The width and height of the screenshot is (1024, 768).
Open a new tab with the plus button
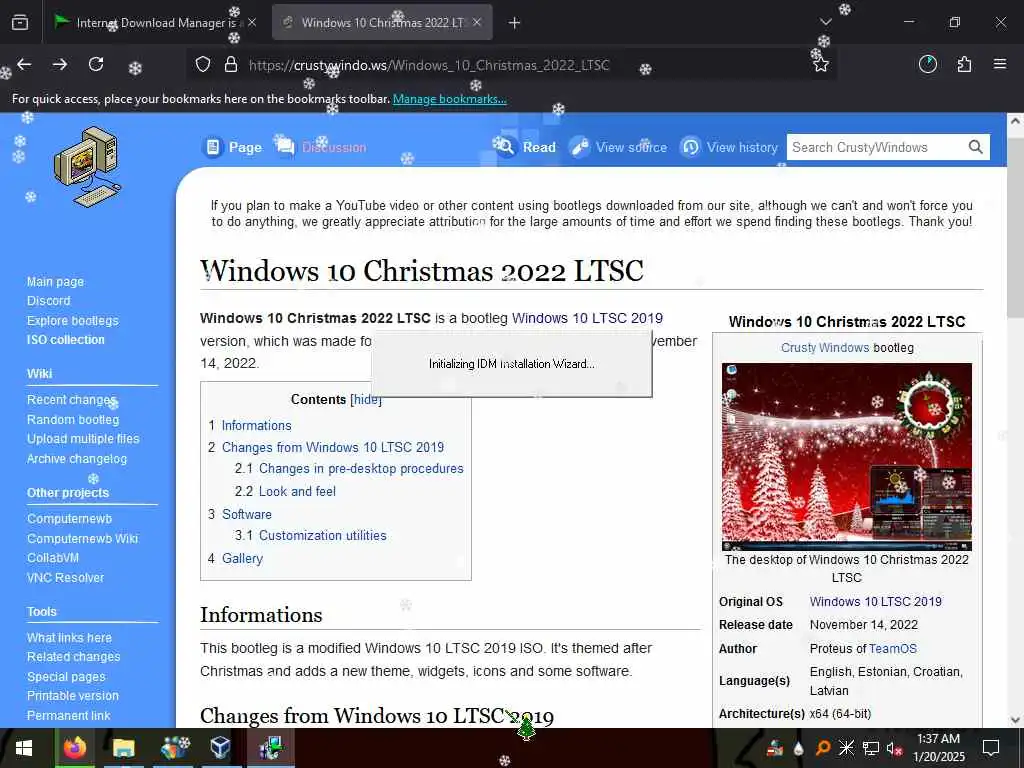click(515, 23)
